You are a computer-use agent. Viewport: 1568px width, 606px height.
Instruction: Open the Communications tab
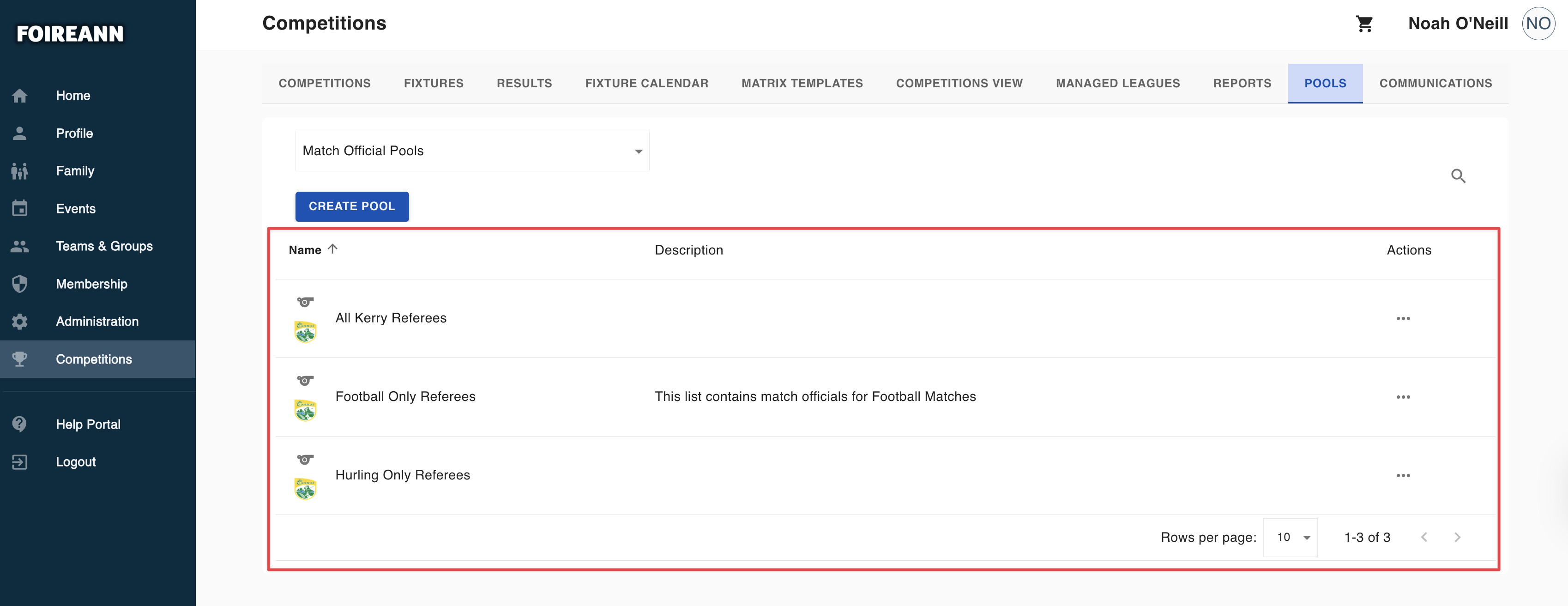point(1435,84)
